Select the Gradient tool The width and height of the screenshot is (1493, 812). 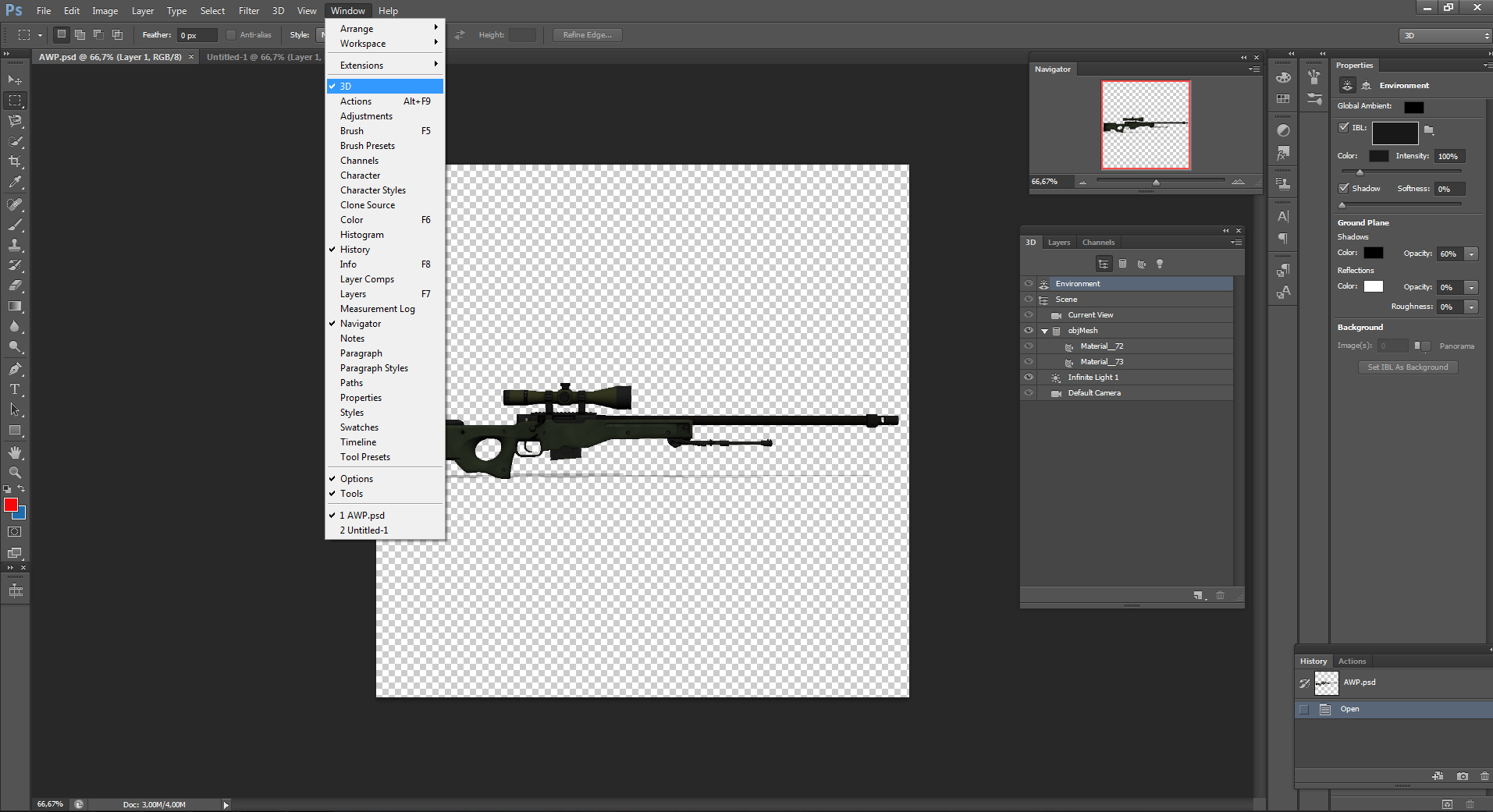coord(15,306)
